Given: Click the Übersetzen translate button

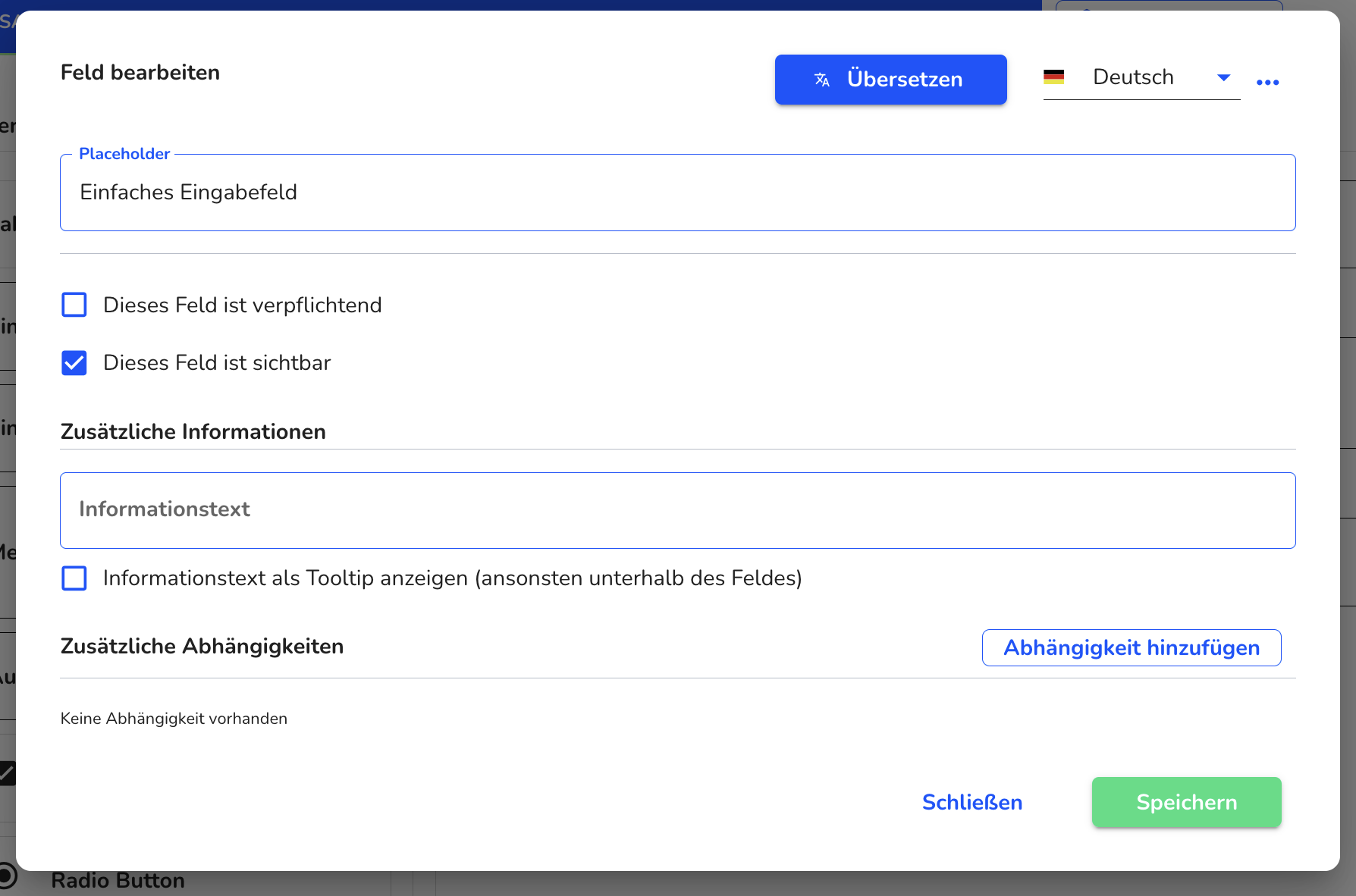Looking at the screenshot, I should [890, 80].
